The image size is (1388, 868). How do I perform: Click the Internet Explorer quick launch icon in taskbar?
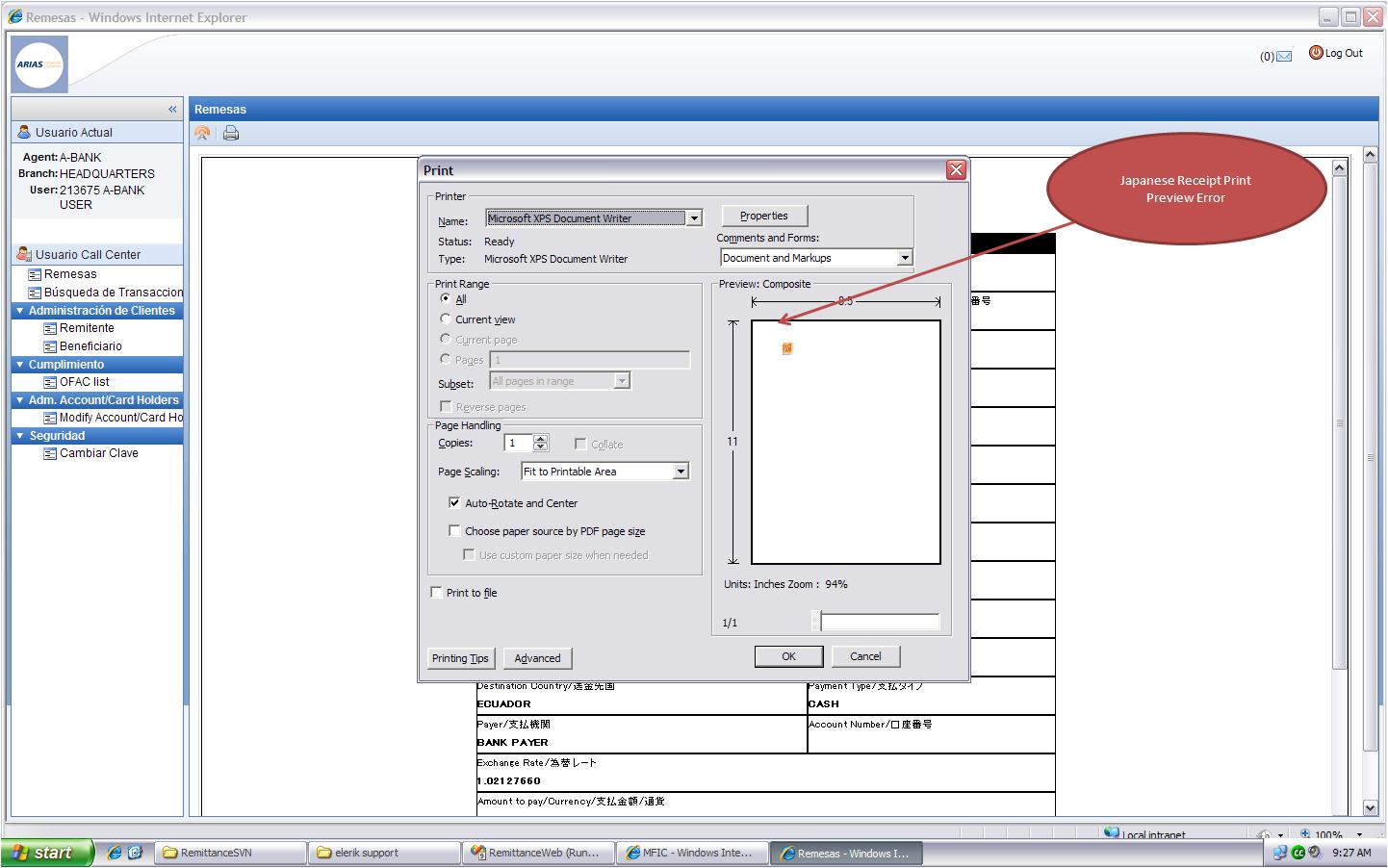(115, 853)
